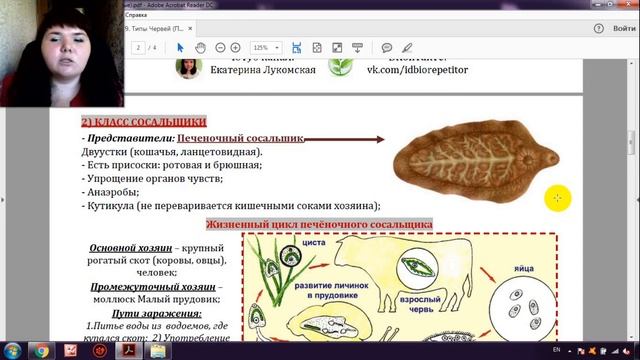
Task: Click the Кутикула bullet line
Action: (x=231, y=206)
